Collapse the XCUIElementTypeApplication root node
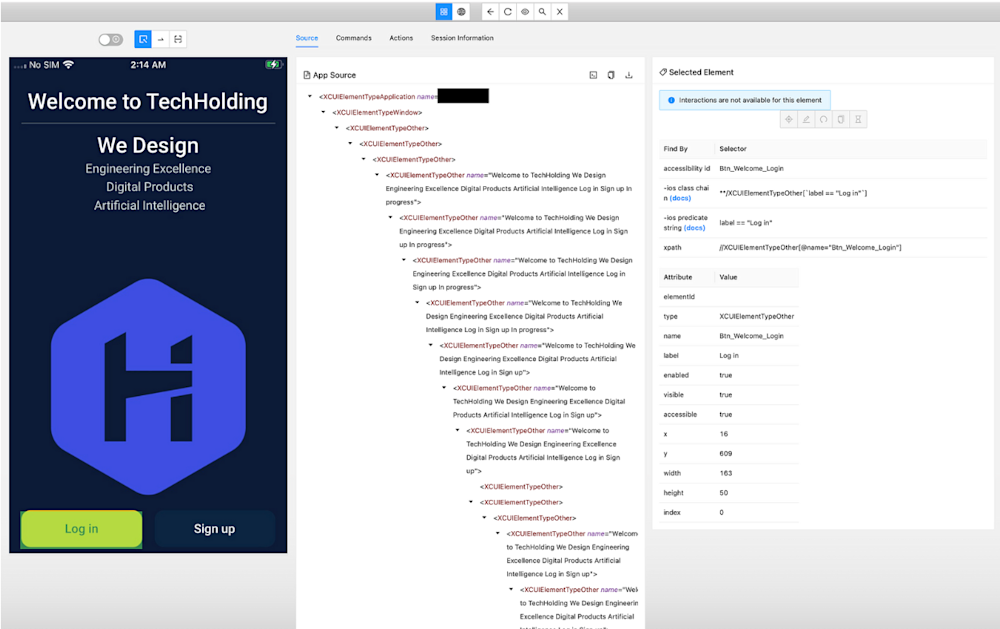This screenshot has width=1000, height=629. 310,97
